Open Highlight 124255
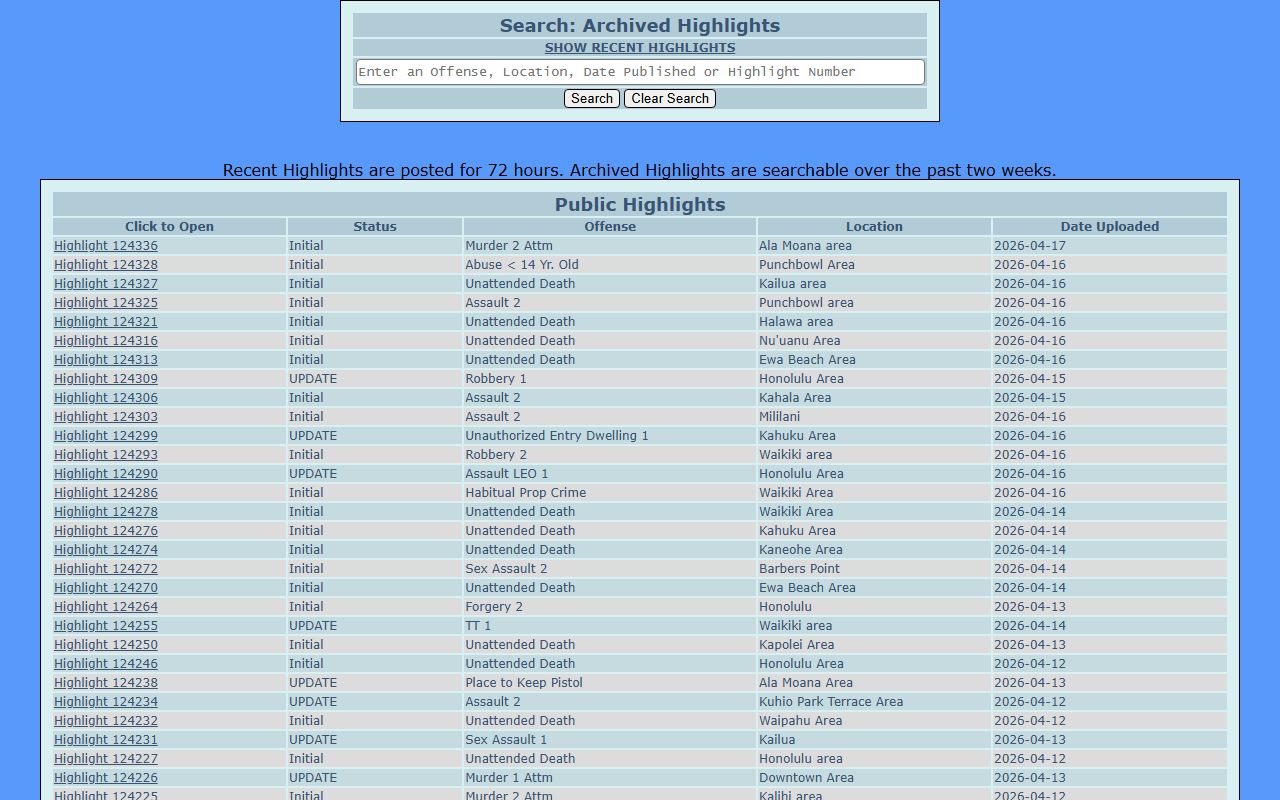The width and height of the screenshot is (1280, 800). 106,626
